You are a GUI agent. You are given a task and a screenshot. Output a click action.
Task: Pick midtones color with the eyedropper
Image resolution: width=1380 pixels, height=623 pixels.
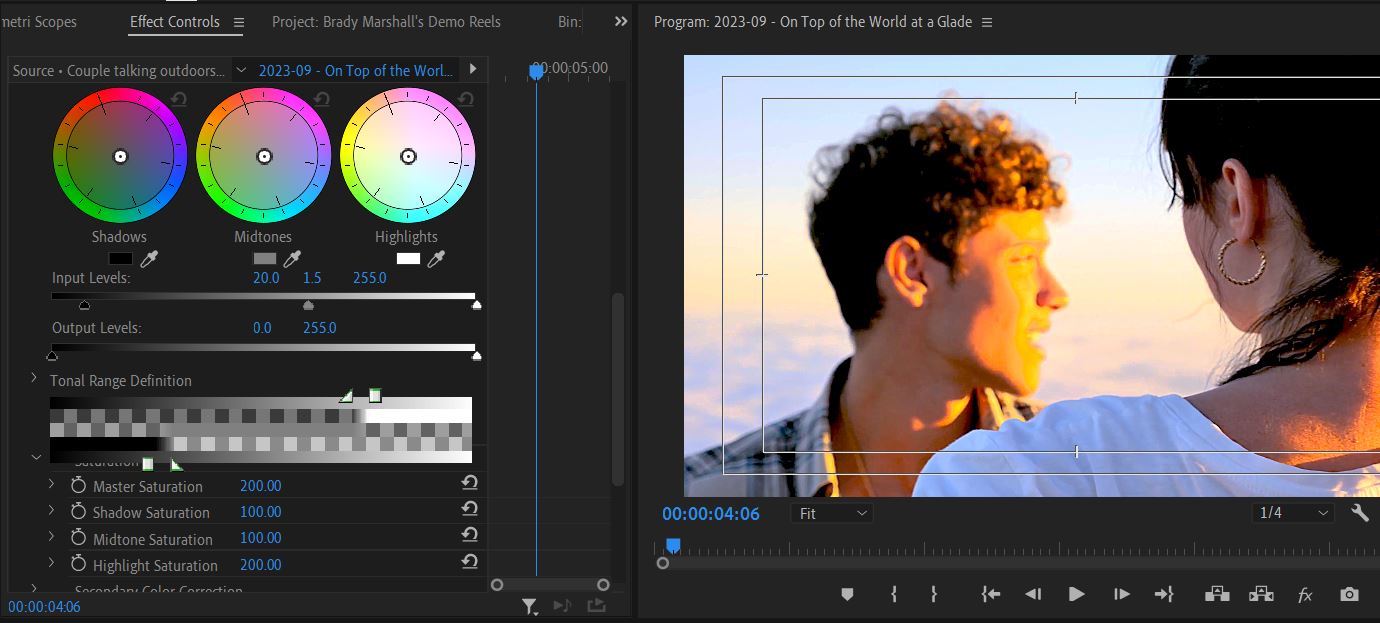[x=292, y=259]
